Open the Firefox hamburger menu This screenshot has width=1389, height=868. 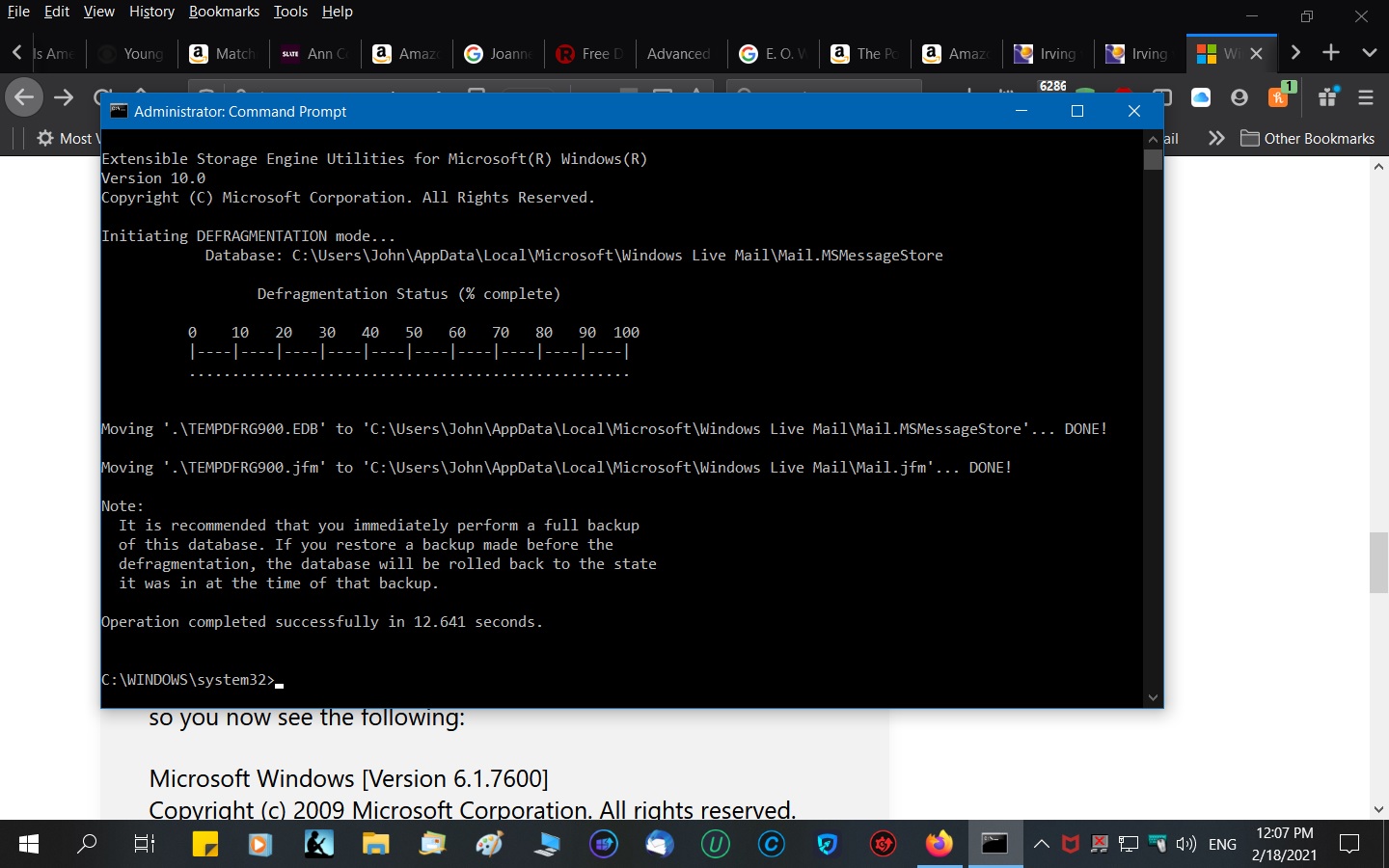point(1366,97)
